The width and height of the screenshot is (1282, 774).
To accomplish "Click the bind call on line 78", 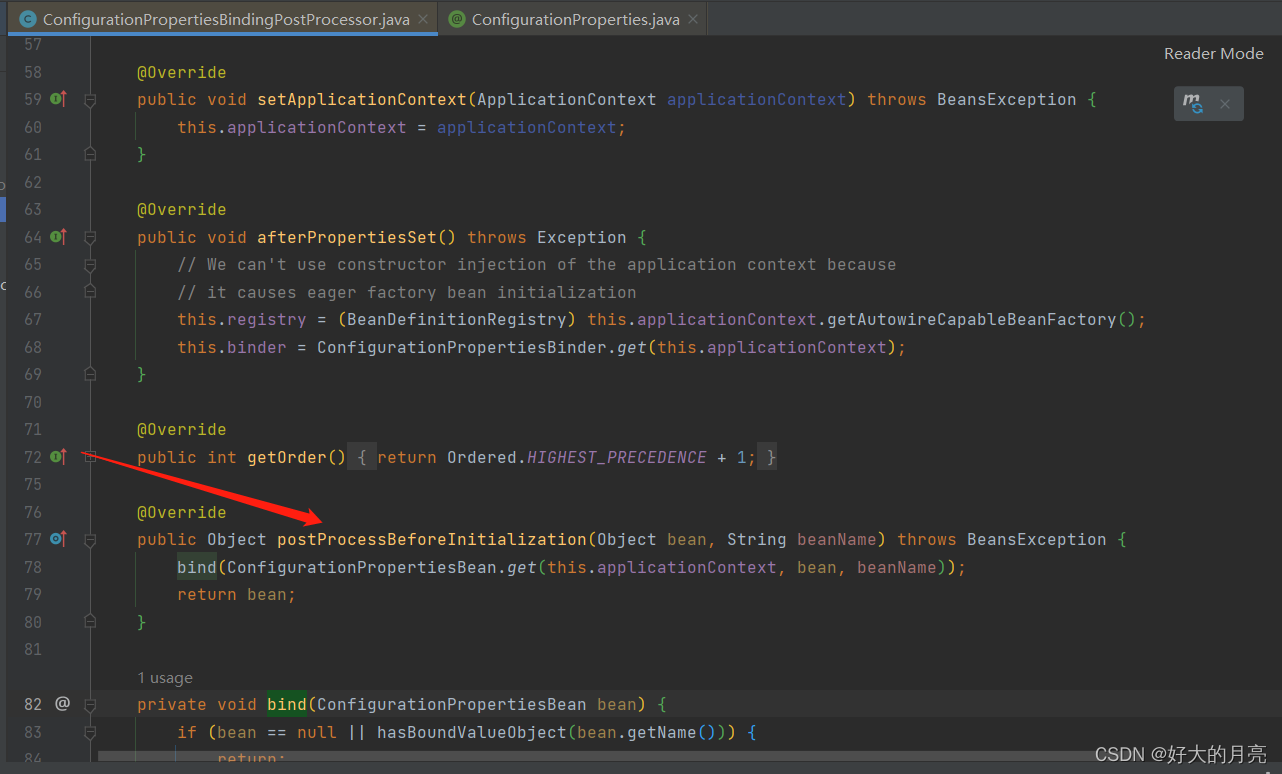I will (x=197, y=567).
